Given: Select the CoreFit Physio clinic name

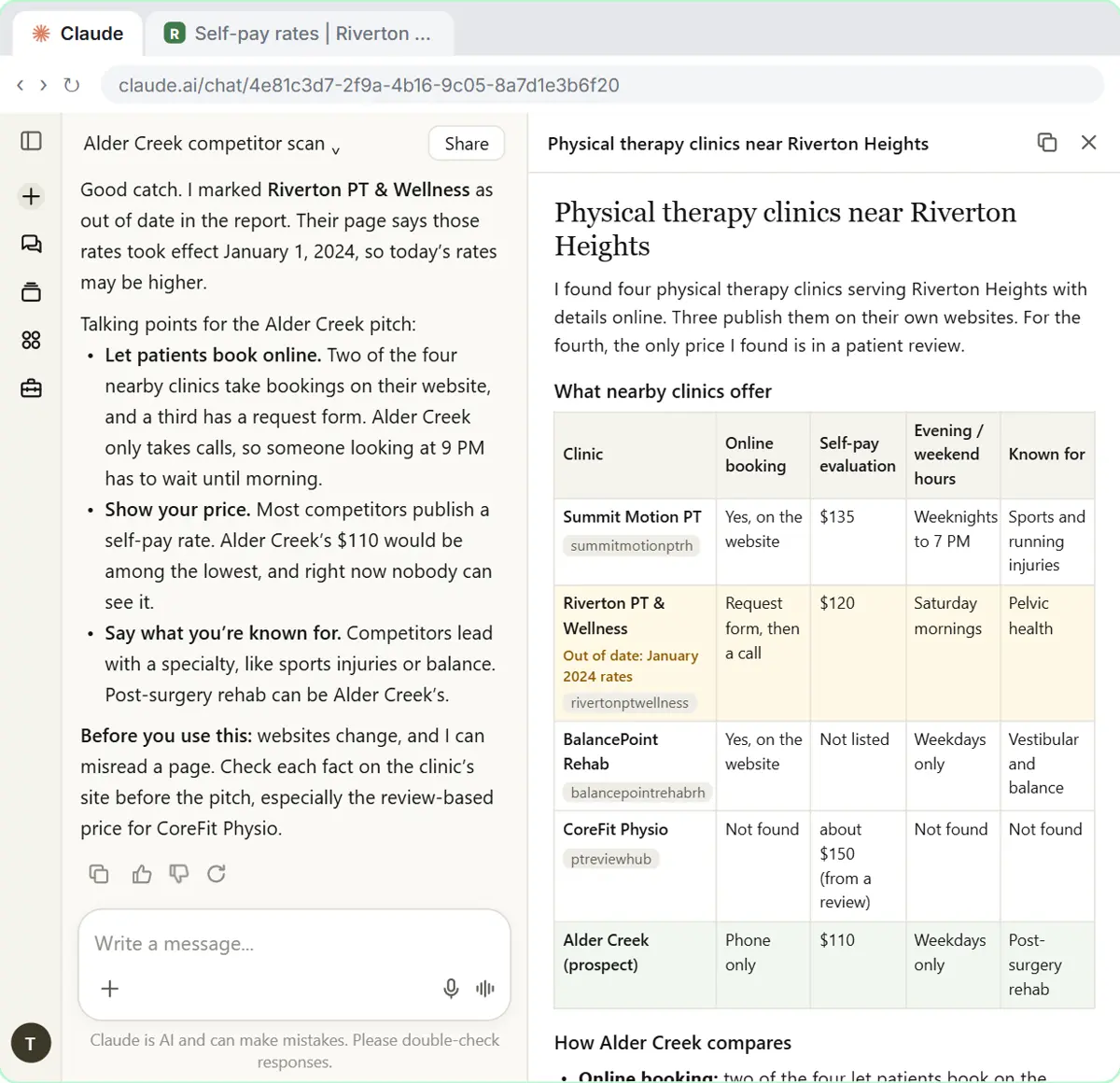Looking at the screenshot, I should coord(615,829).
